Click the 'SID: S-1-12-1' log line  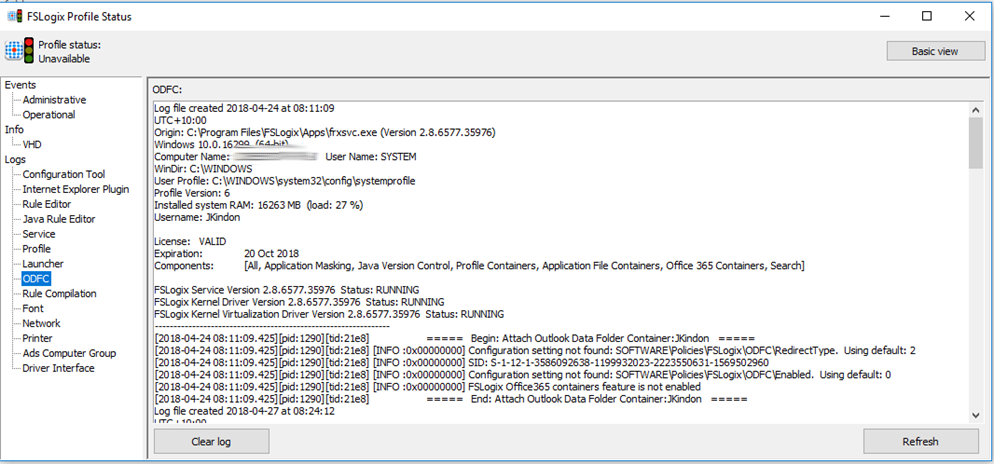point(462,363)
